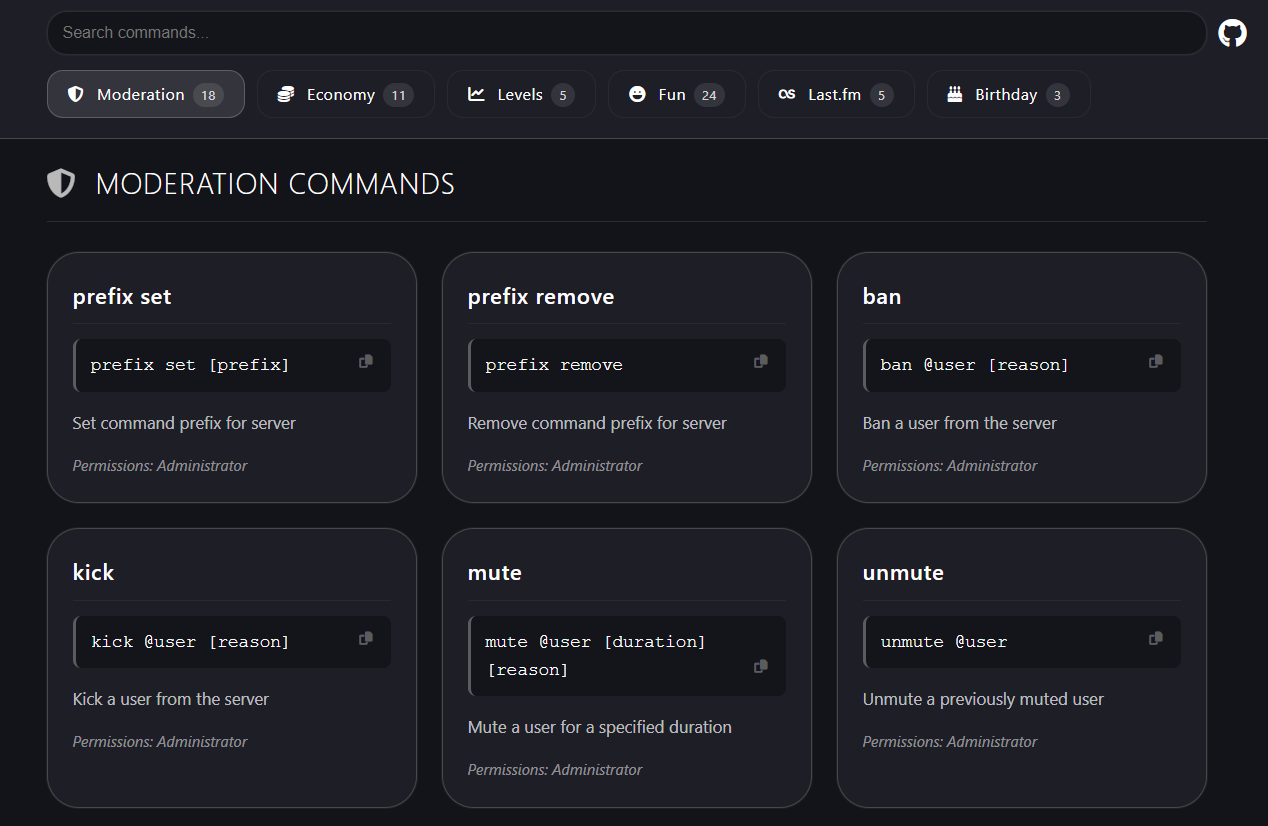Click in the Search commands field
This screenshot has width=1268, height=826.
[627, 33]
